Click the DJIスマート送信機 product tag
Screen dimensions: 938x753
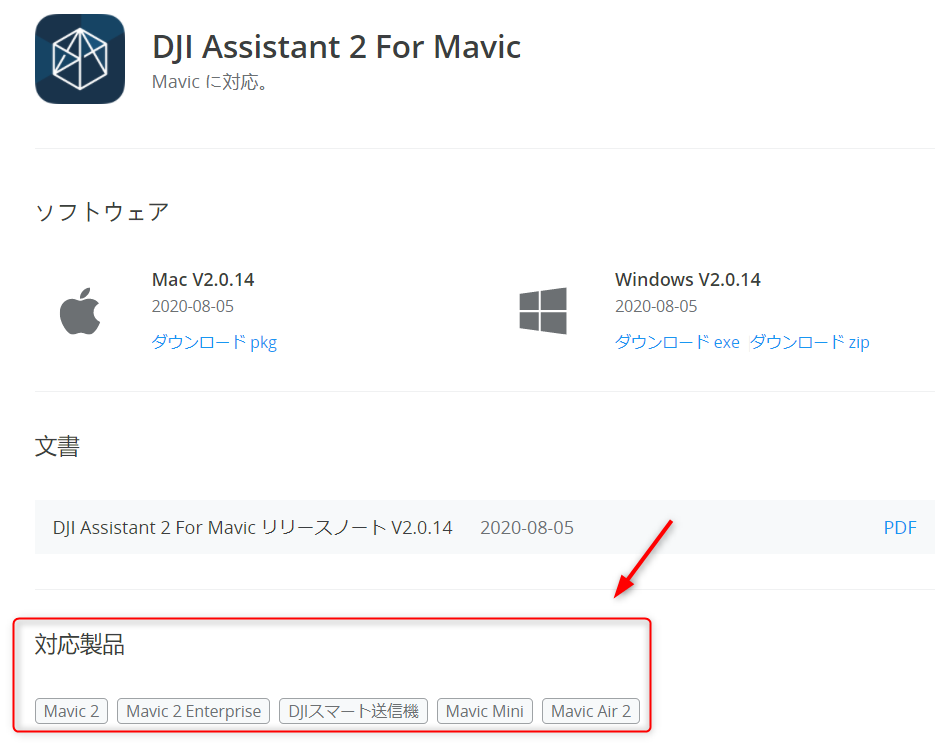pos(353,711)
